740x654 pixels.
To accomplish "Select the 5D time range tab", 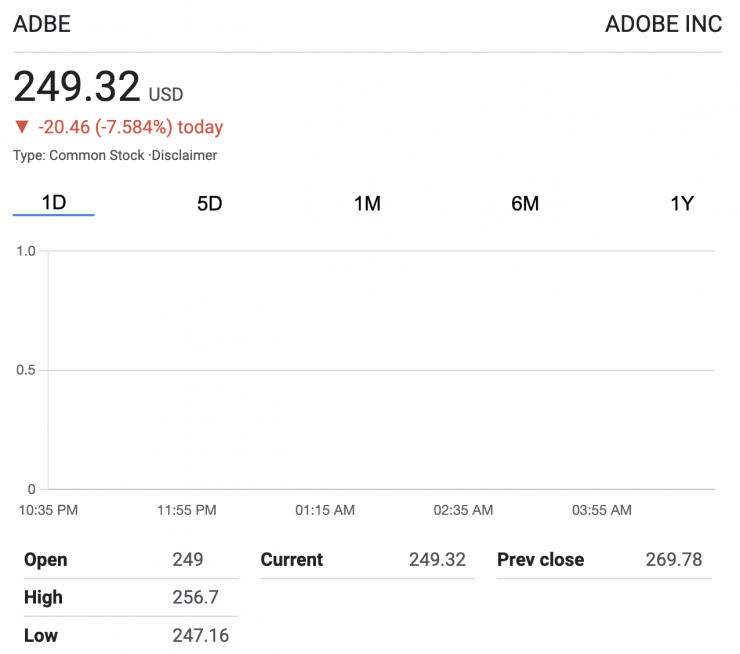I will 209,203.
